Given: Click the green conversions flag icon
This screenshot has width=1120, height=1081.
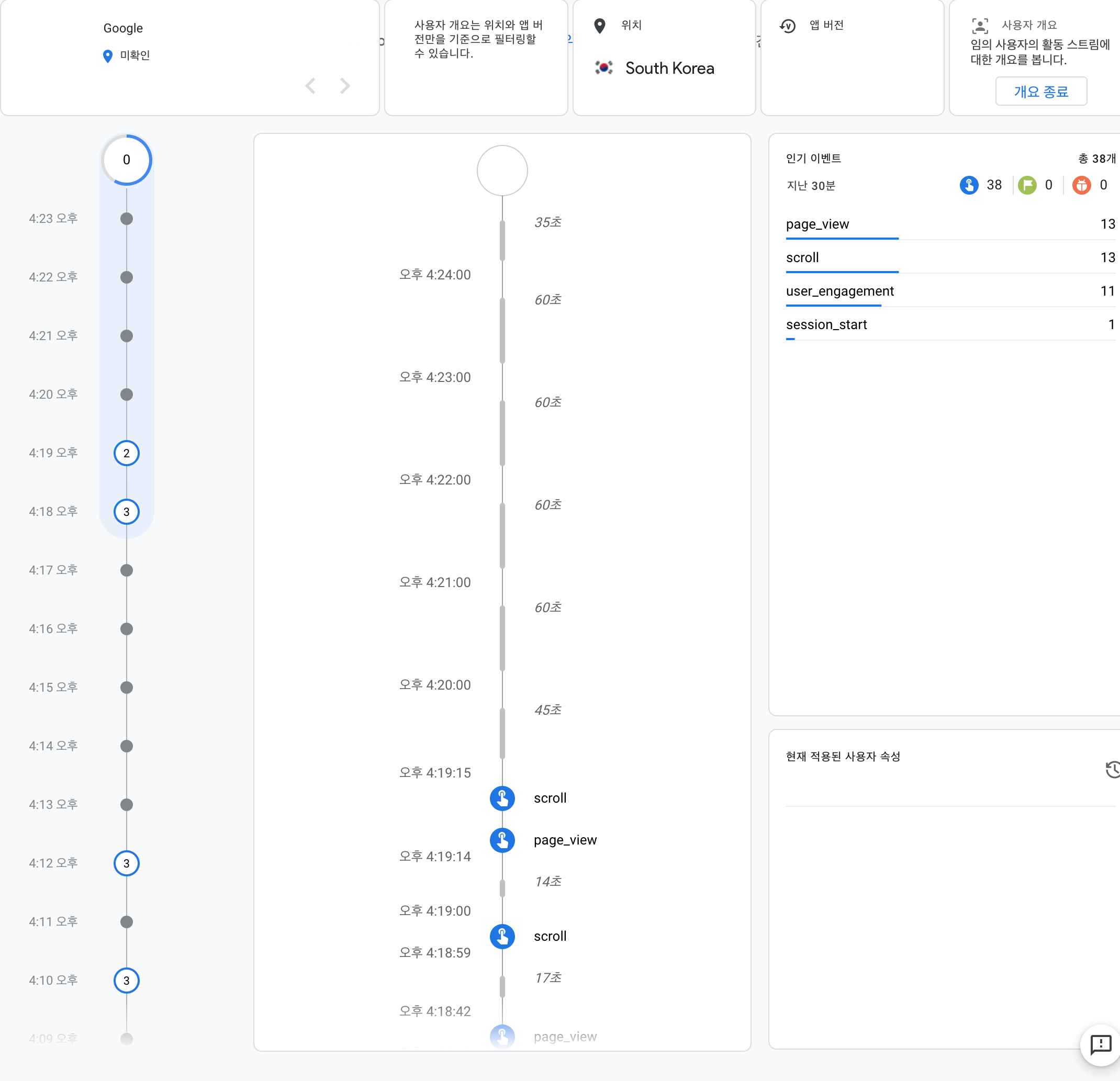Looking at the screenshot, I should click(x=1027, y=185).
